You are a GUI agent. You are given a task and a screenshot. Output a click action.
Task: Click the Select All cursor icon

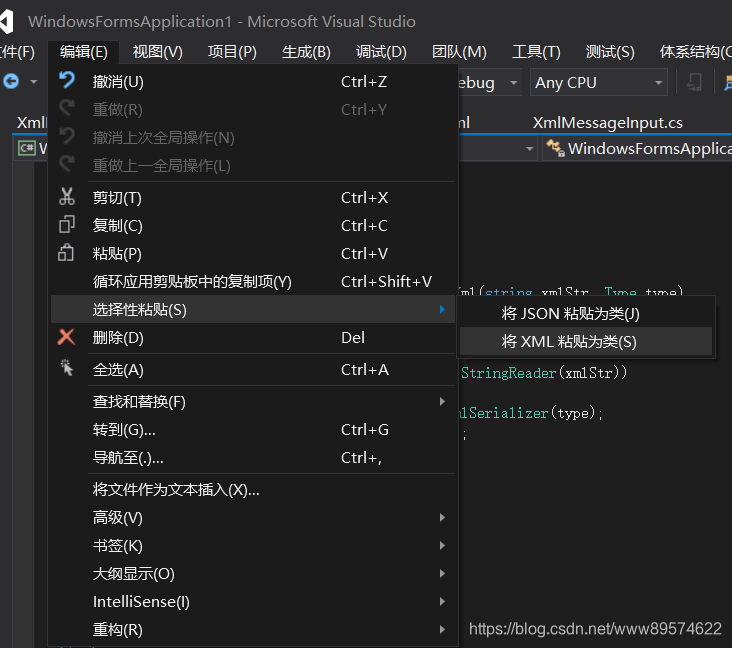tap(67, 368)
